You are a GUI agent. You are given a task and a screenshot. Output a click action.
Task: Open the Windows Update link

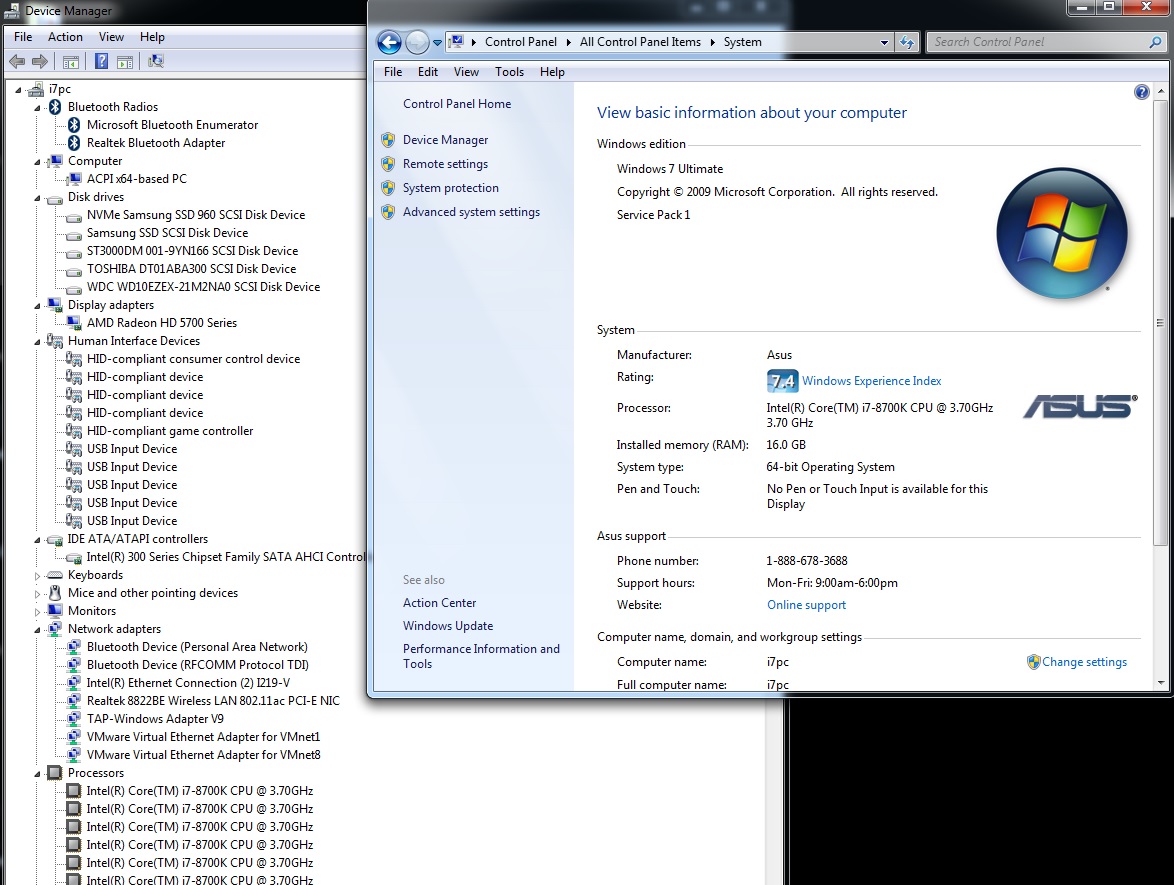point(448,626)
